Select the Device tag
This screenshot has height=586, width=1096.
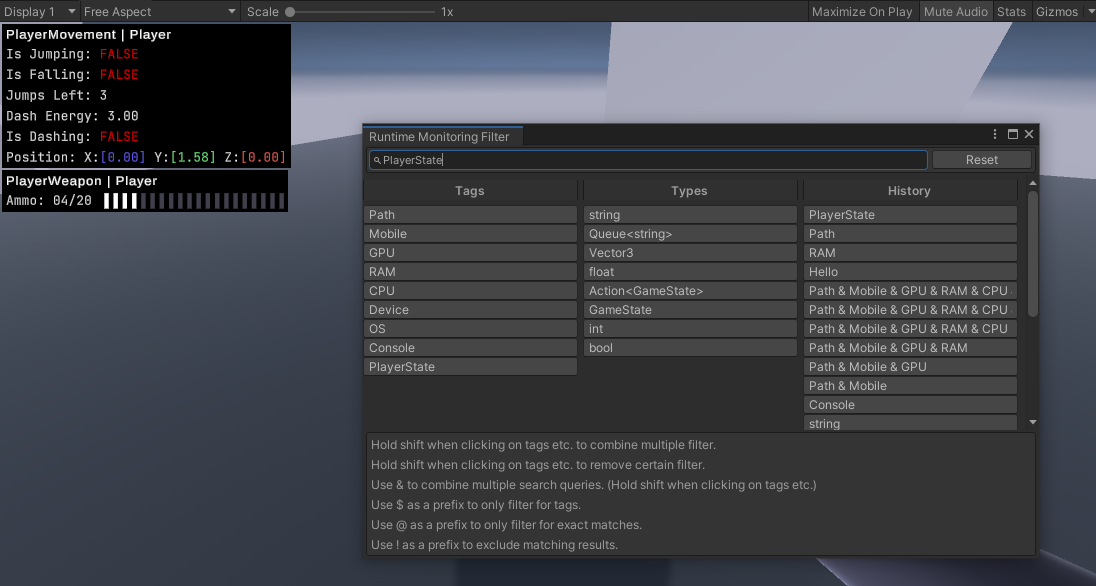470,309
